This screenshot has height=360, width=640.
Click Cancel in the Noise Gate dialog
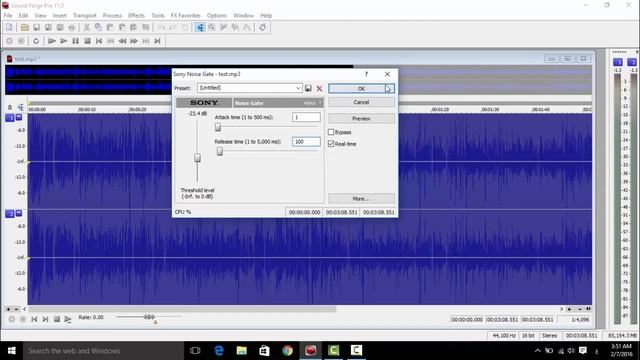pyautogui.click(x=361, y=102)
